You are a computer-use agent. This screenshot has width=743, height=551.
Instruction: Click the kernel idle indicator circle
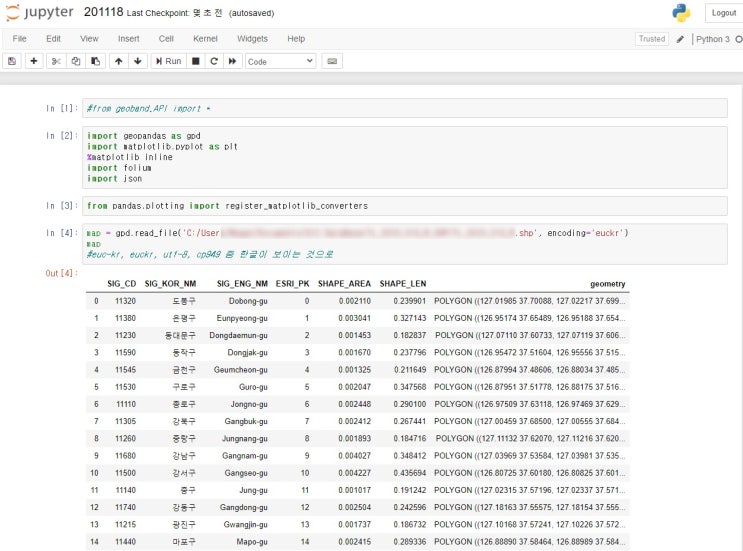tap(739, 39)
